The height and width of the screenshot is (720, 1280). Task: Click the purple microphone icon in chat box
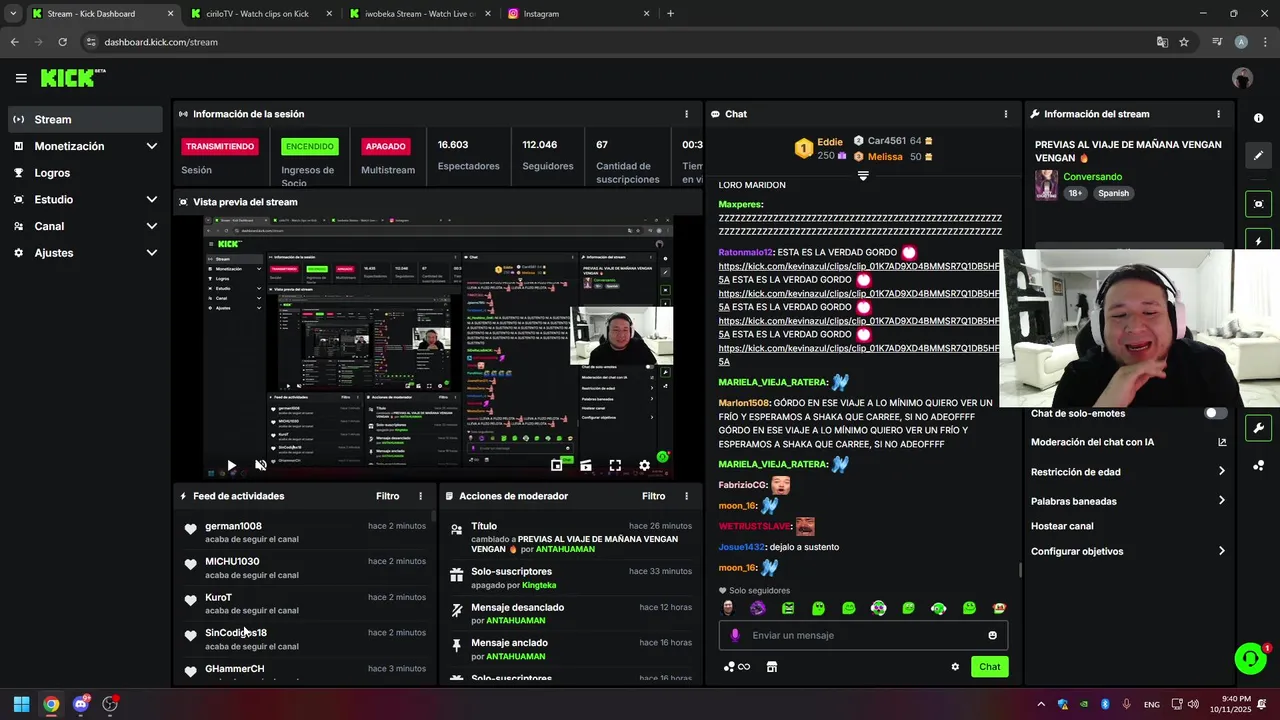point(735,635)
